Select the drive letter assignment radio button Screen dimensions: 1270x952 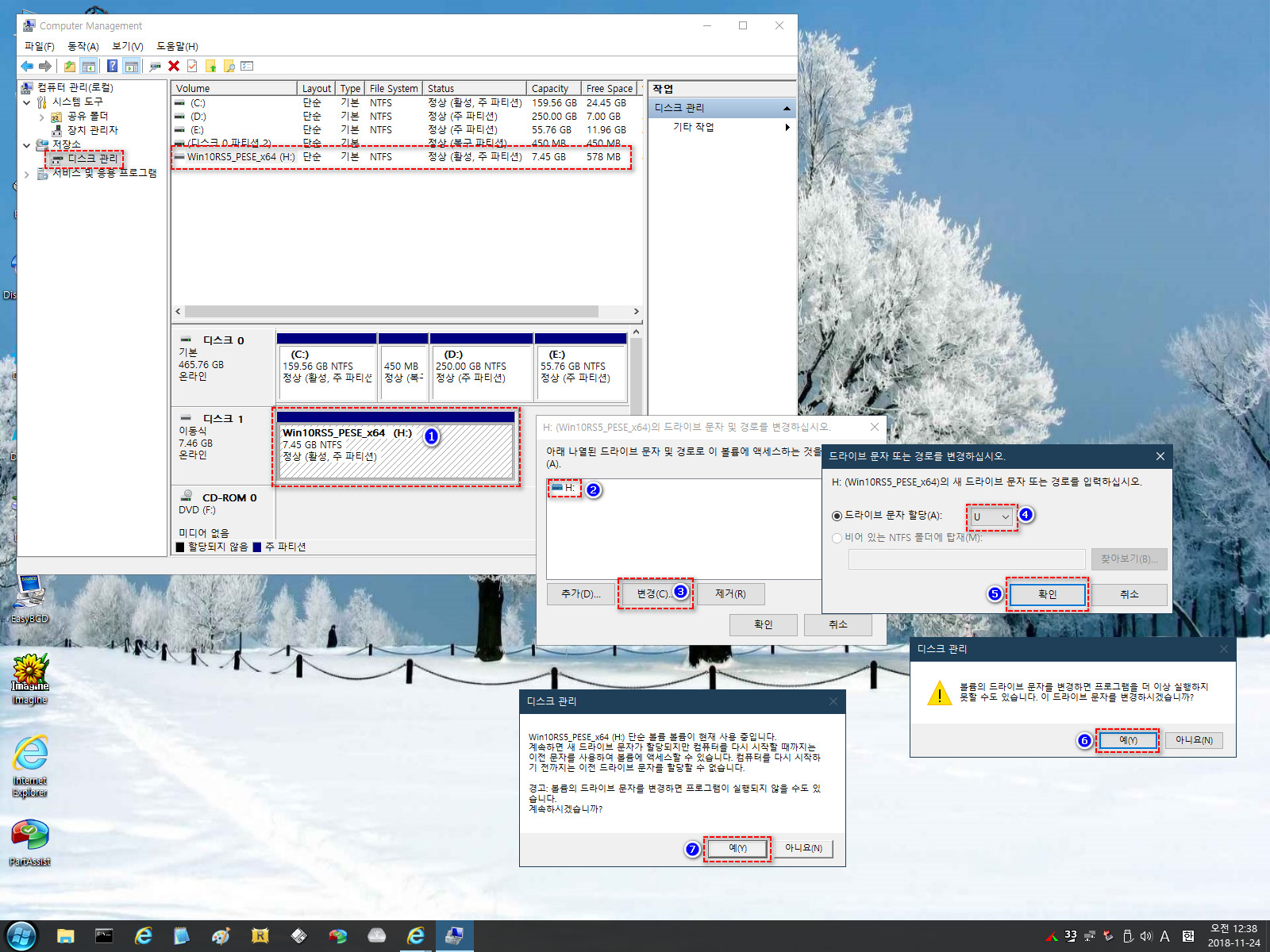837,516
